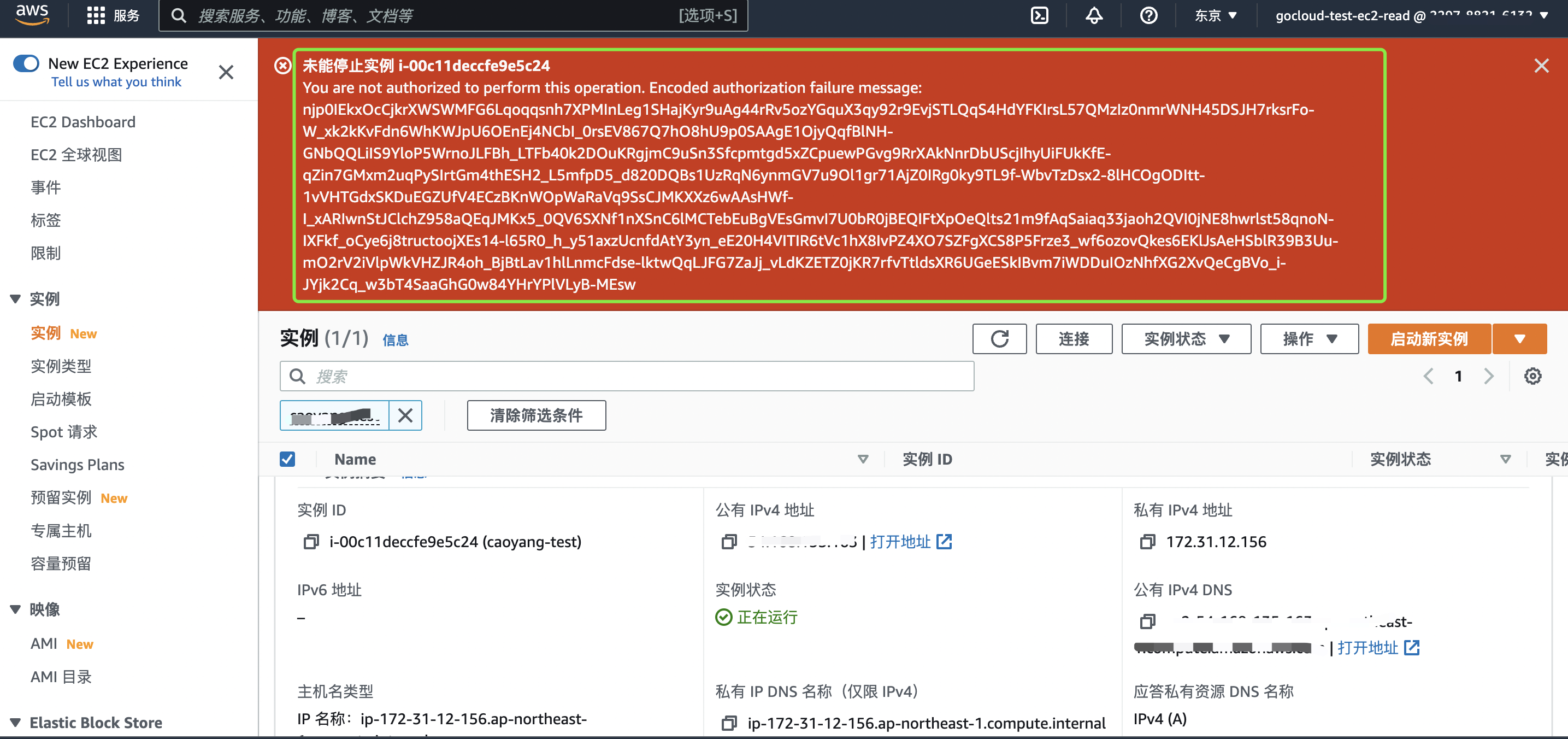Open Savings Plans in sidebar

(77, 465)
